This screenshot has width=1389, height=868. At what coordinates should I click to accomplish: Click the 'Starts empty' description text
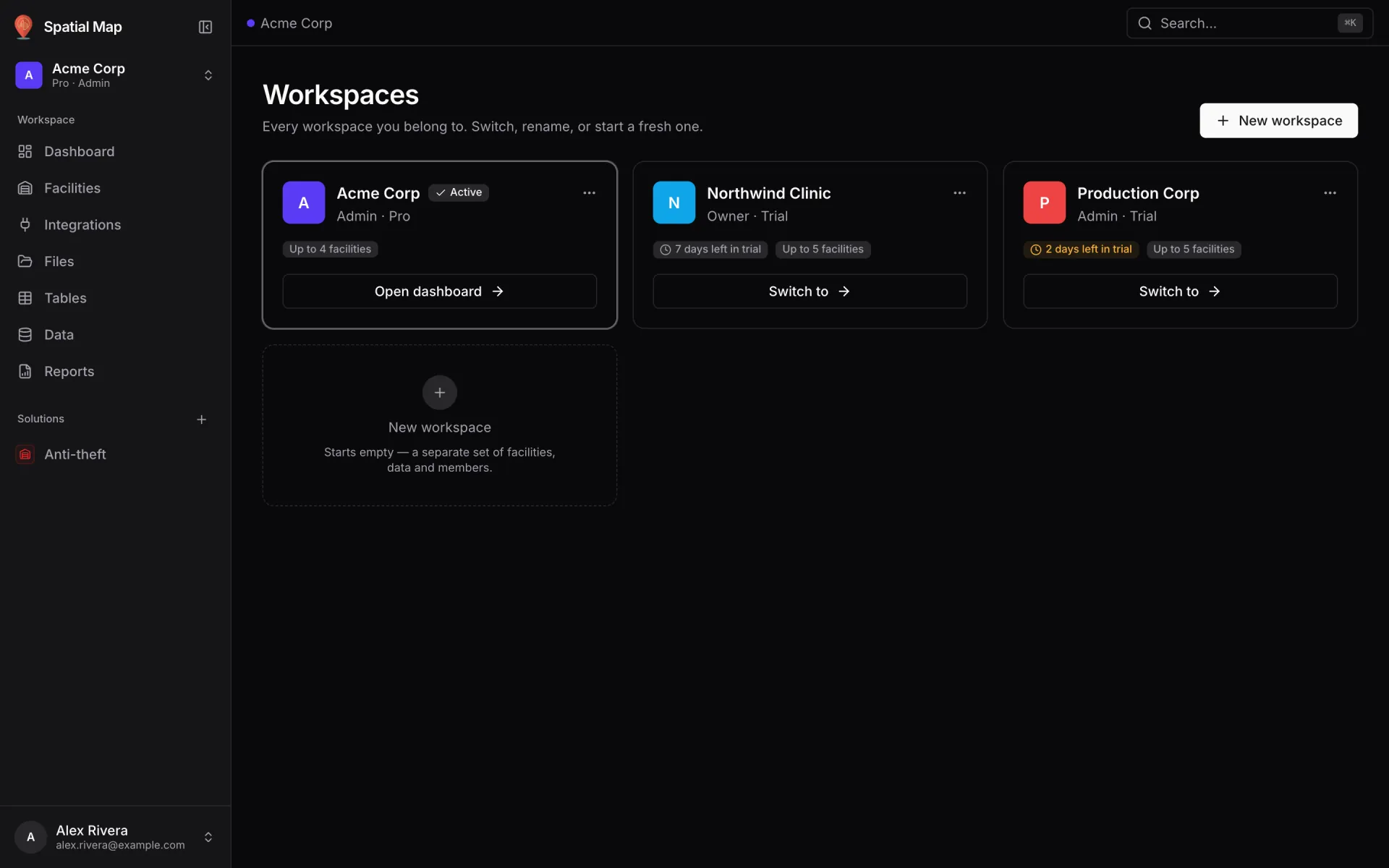coord(440,460)
